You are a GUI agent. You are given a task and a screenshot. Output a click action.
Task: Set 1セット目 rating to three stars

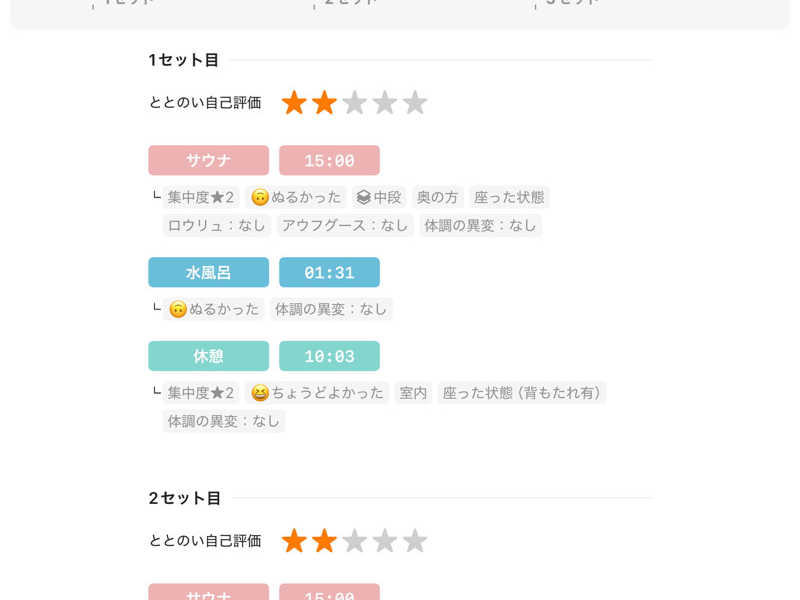click(x=354, y=103)
